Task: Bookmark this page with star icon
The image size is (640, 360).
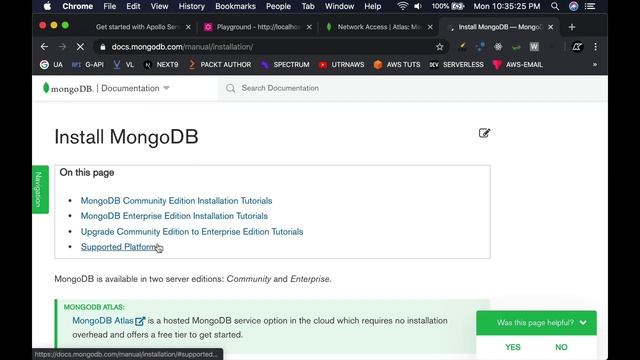Action: tap(440, 47)
